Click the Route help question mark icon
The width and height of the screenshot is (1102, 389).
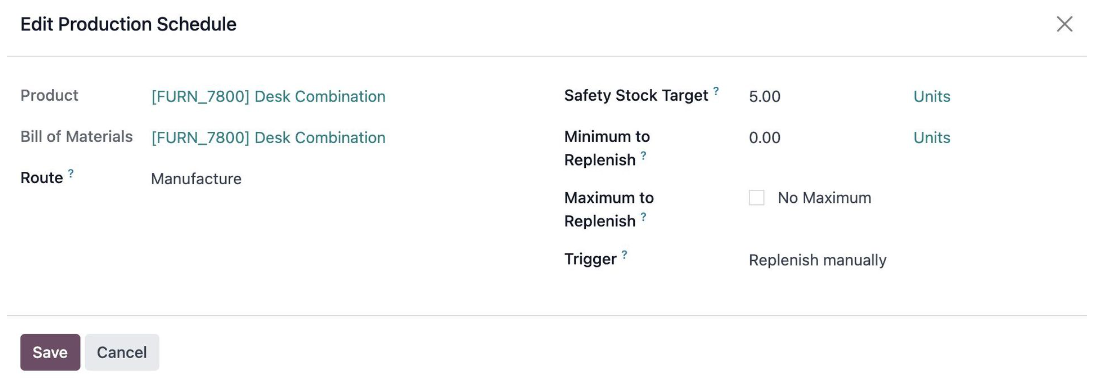click(x=71, y=173)
